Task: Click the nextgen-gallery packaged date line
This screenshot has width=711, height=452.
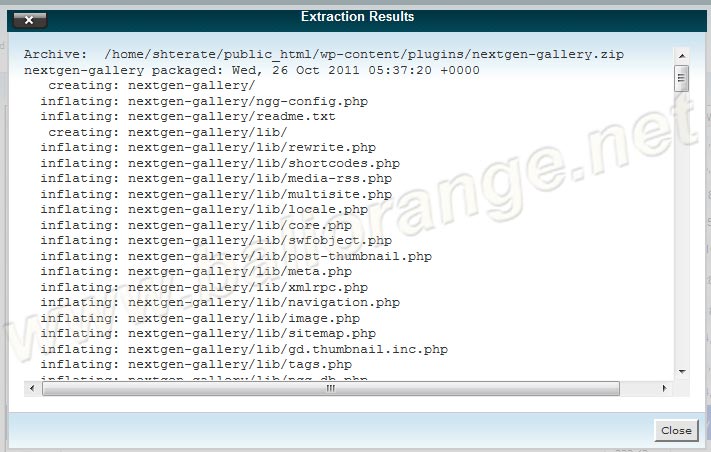Action: tap(251, 71)
